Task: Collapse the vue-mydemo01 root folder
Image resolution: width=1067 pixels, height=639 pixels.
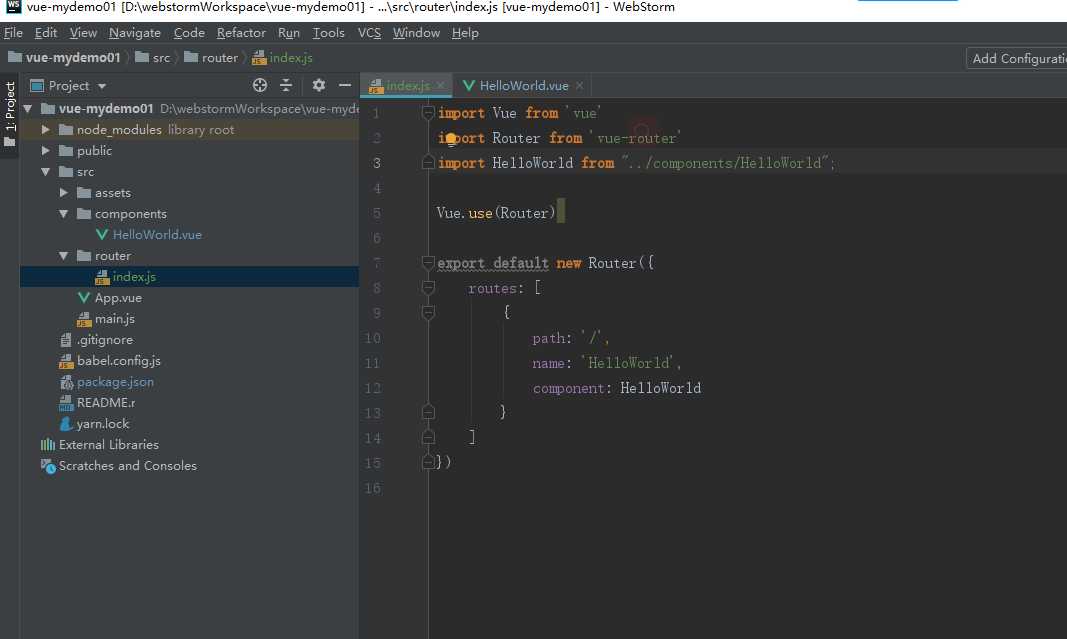Action: click(x=28, y=108)
